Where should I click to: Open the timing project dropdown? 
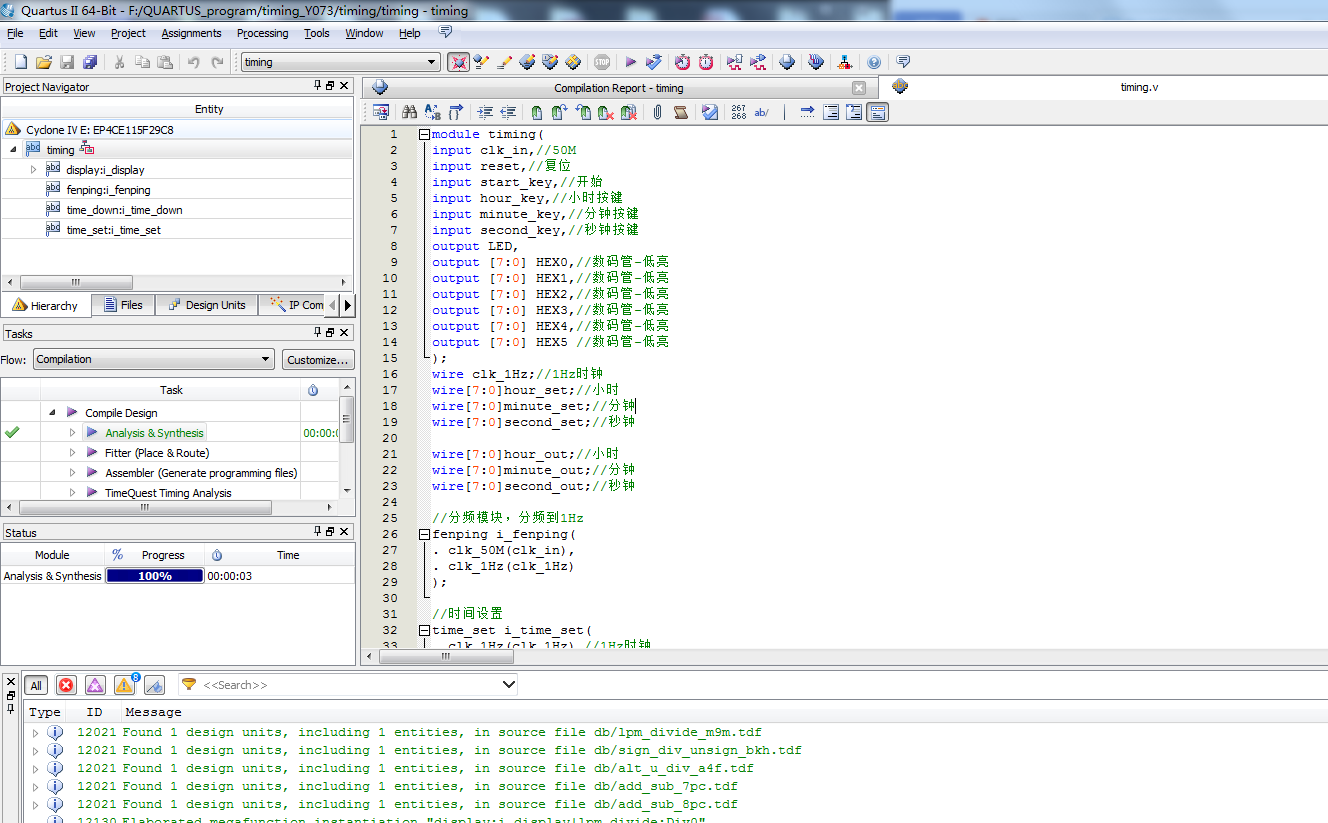point(432,62)
